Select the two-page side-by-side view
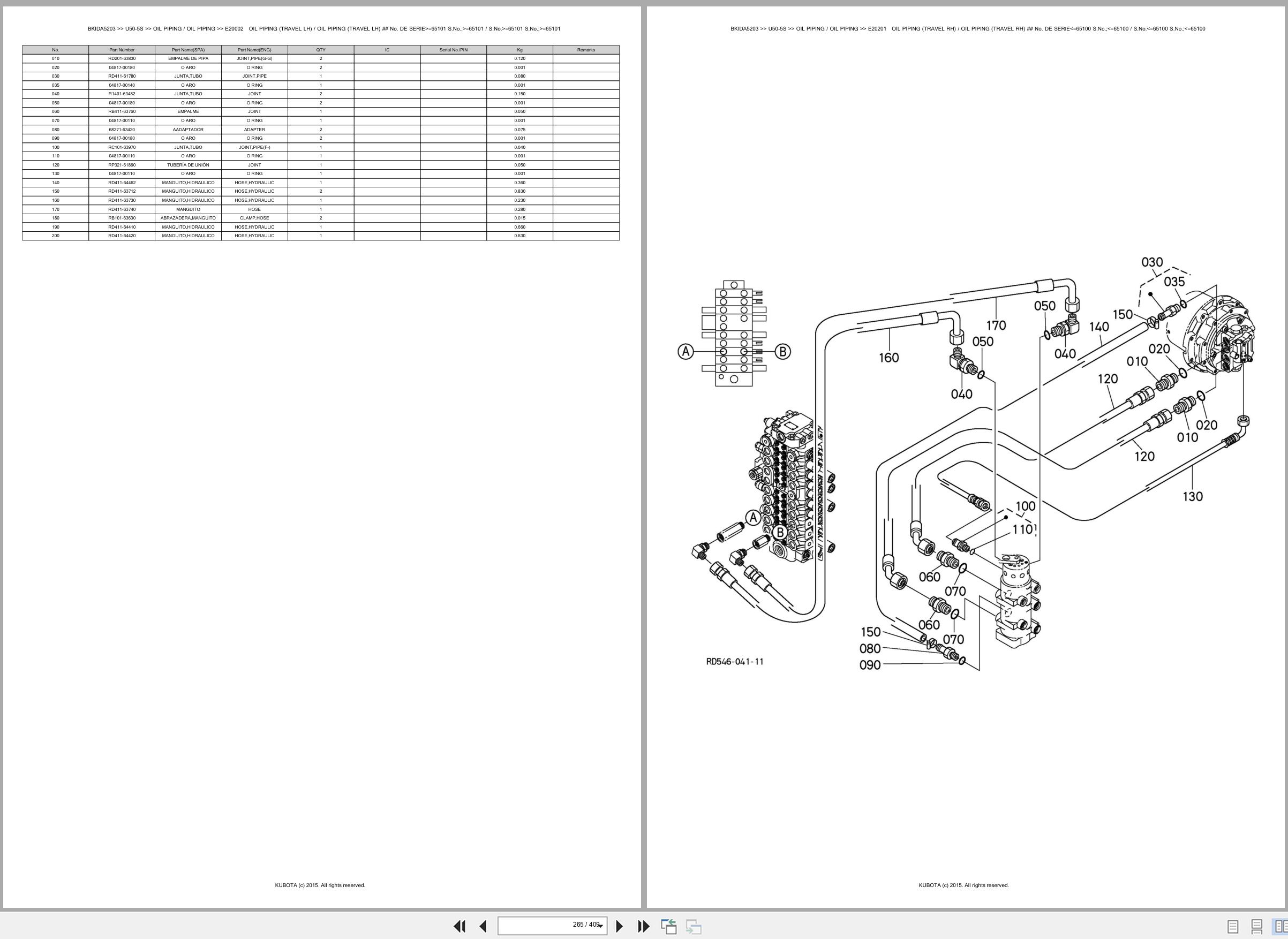The height and width of the screenshot is (939, 1288). (x=1280, y=927)
